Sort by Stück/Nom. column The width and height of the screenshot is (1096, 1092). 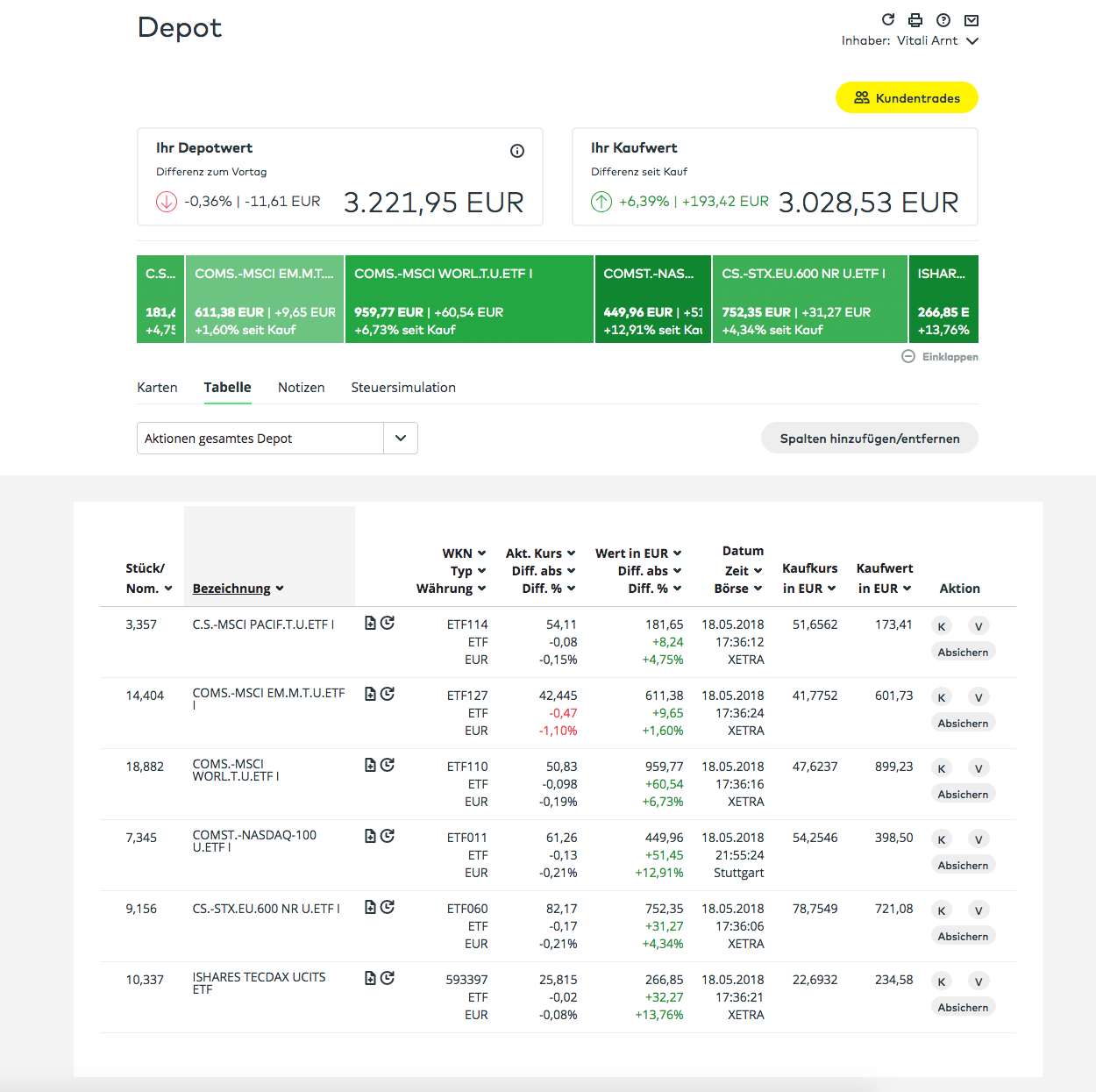[148, 579]
